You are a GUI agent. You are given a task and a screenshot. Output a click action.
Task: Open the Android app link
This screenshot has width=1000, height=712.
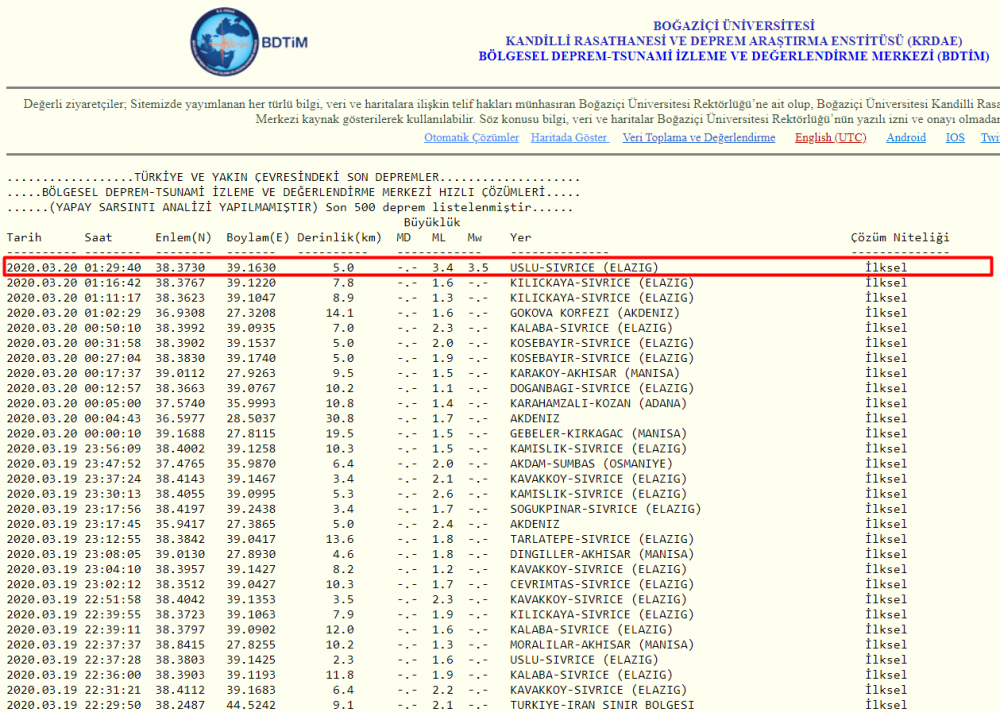point(906,138)
